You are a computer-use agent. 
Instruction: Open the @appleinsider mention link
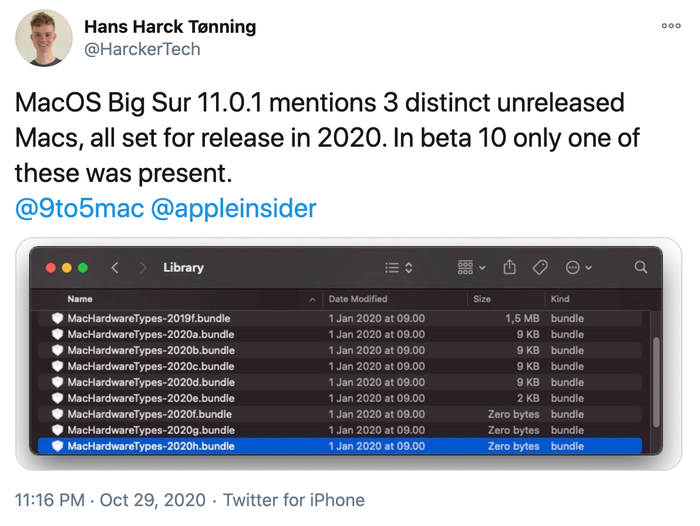[x=233, y=208]
